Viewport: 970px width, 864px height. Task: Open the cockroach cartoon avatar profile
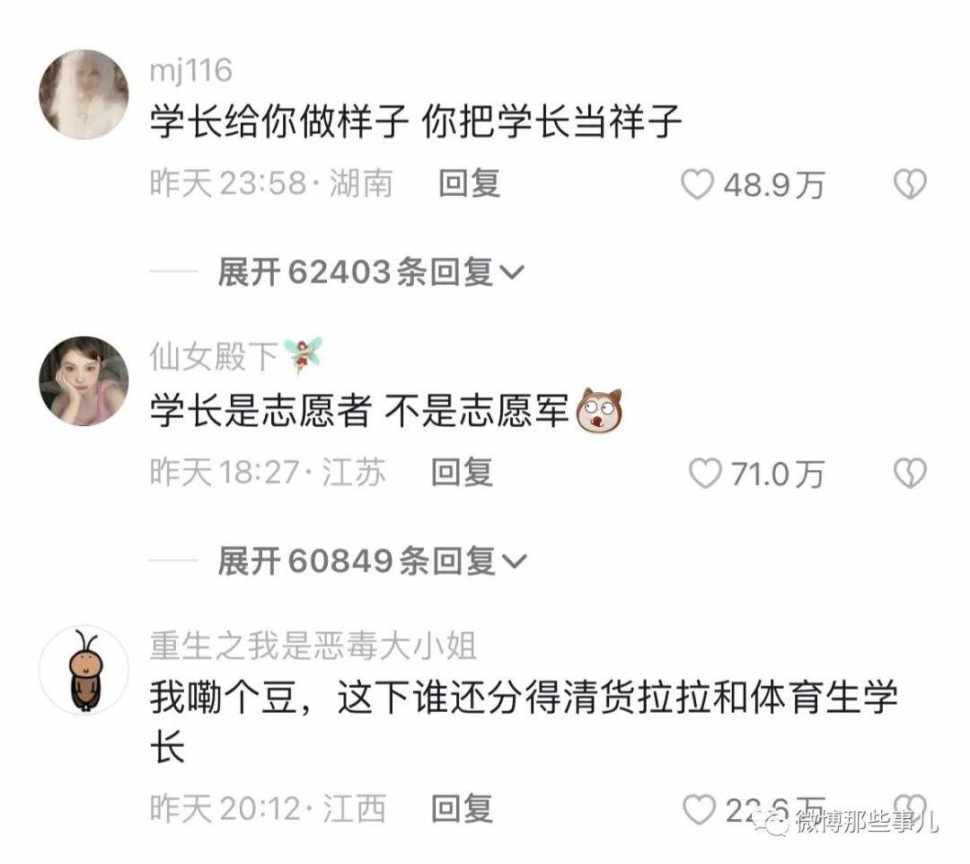tap(84, 670)
